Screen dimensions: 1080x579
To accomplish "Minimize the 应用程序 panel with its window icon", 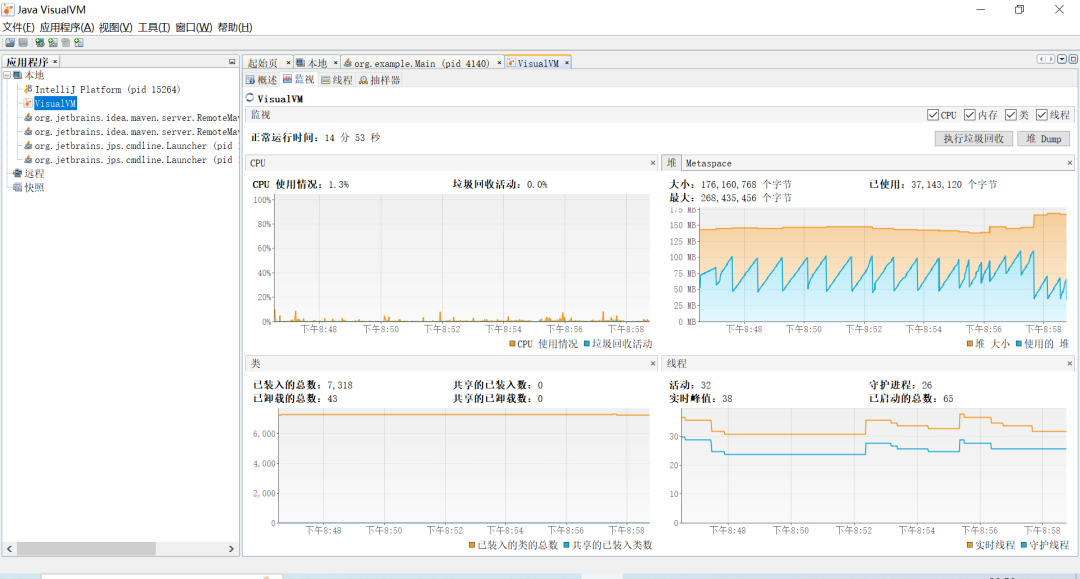I will 232,62.
